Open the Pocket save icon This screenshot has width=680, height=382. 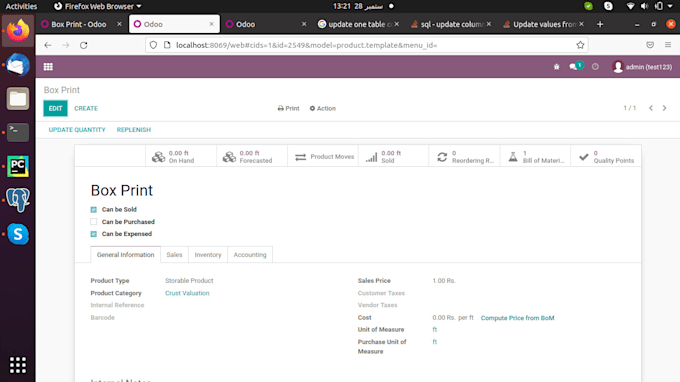click(650, 45)
